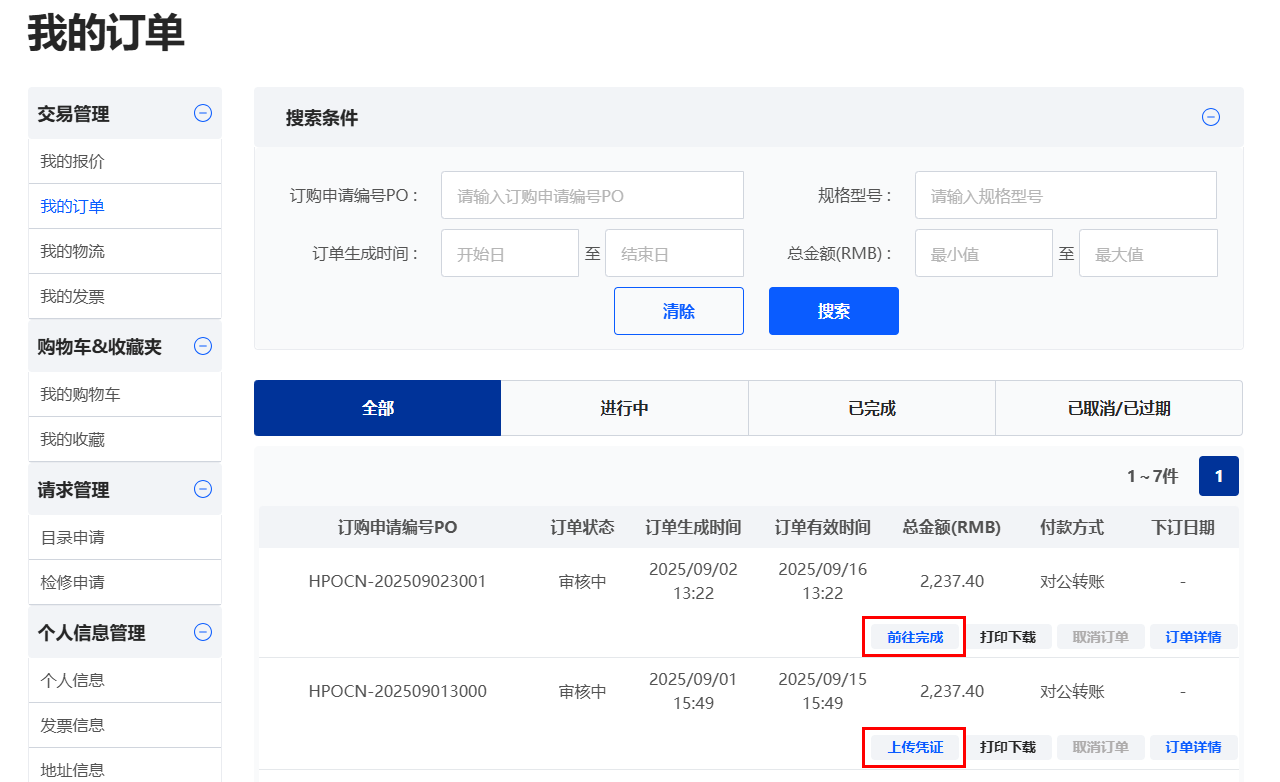
Task: Click the blue 搜索 button
Action: [833, 311]
